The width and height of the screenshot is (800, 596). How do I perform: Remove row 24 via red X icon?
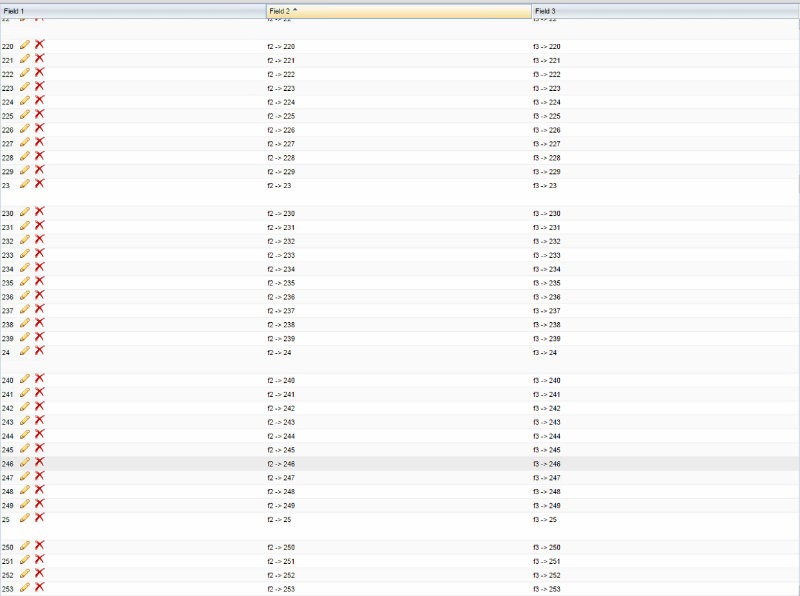pyautogui.click(x=39, y=350)
